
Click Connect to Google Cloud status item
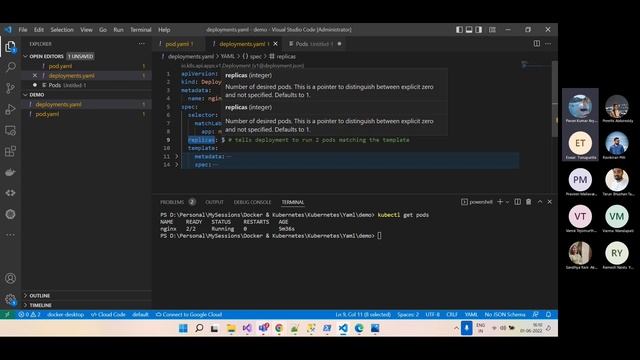pos(189,315)
